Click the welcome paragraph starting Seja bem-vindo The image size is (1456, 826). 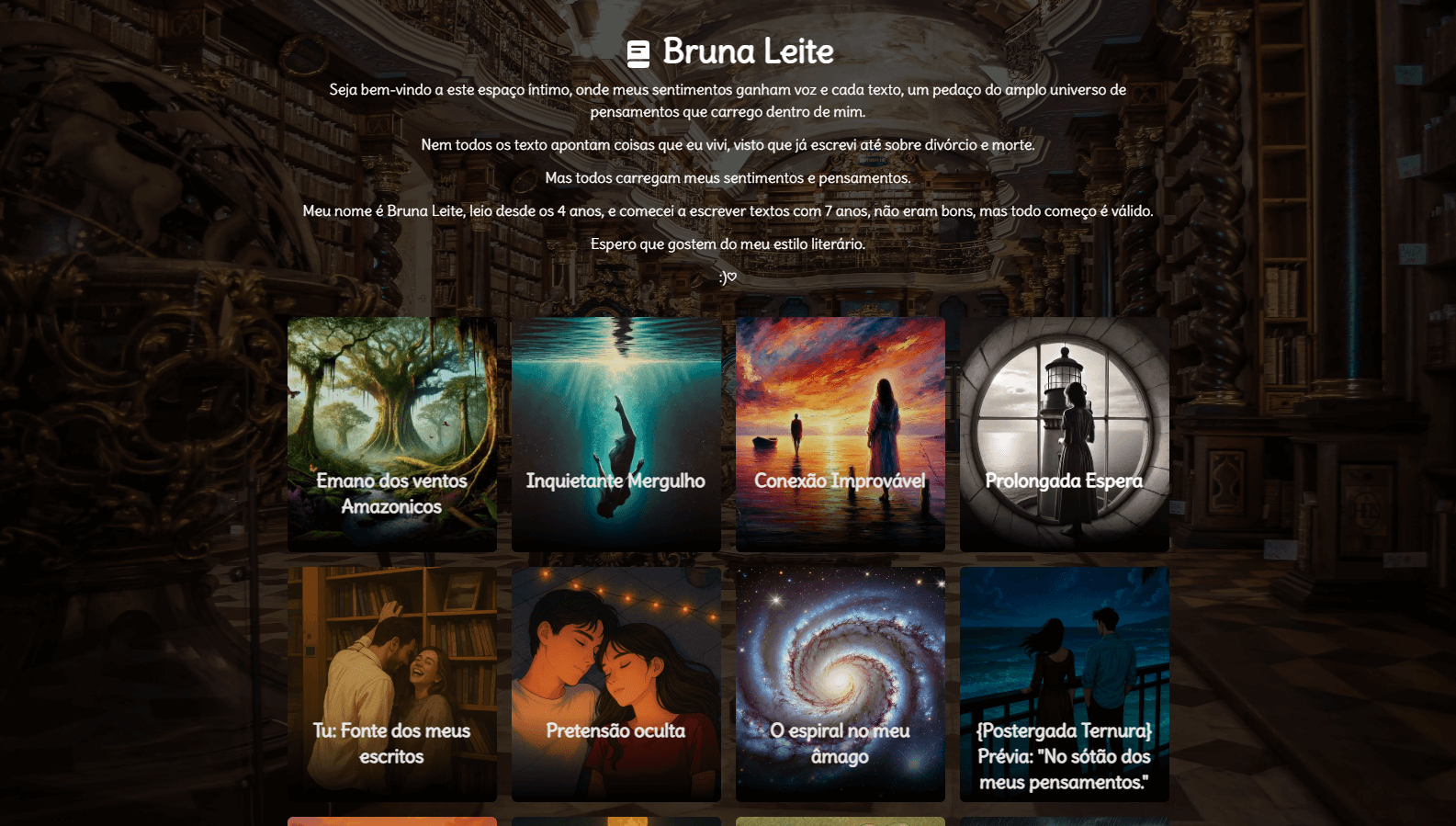(728, 101)
